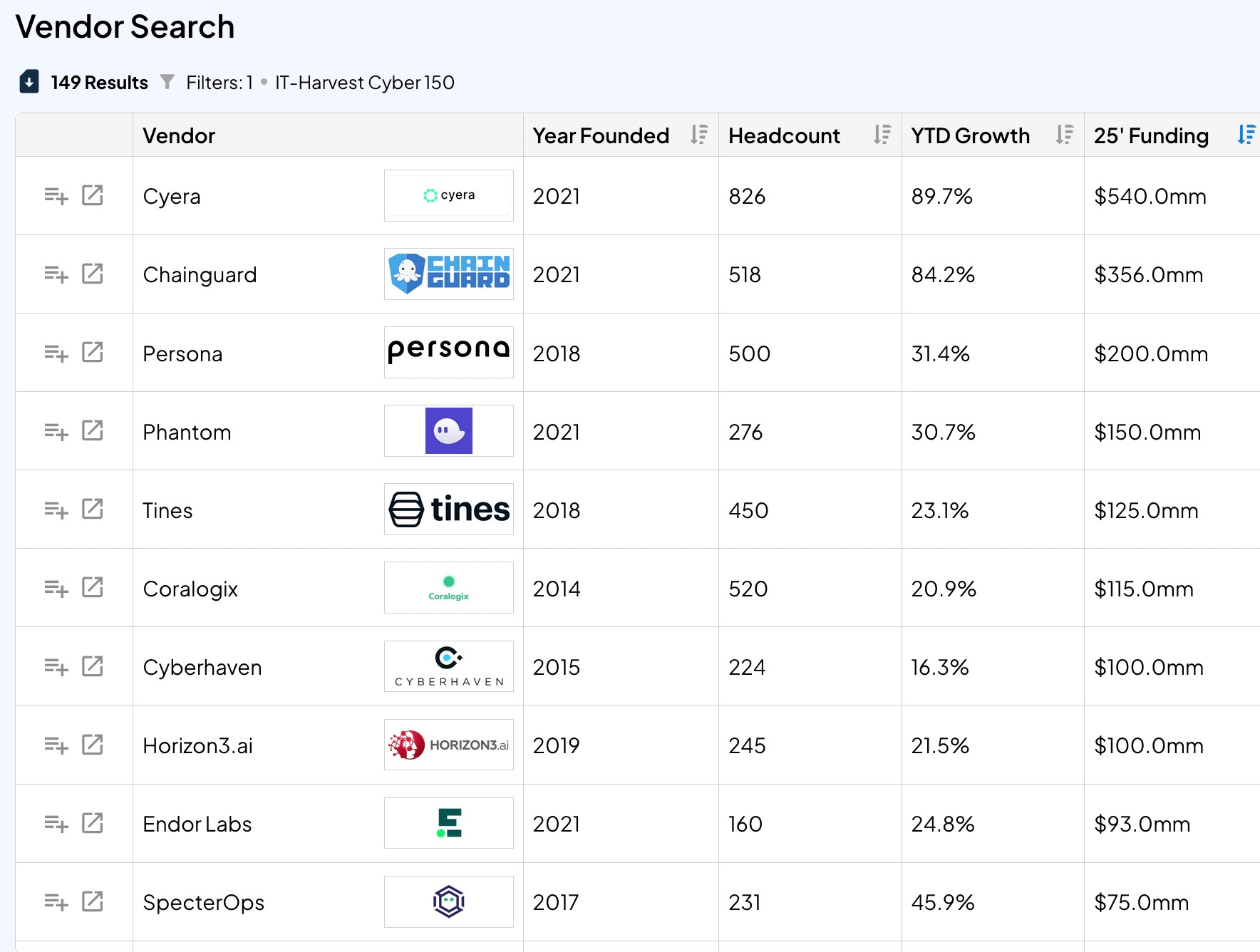Select the Chainguard vendor name
Viewport: 1260px width, 952px height.
coord(200,275)
